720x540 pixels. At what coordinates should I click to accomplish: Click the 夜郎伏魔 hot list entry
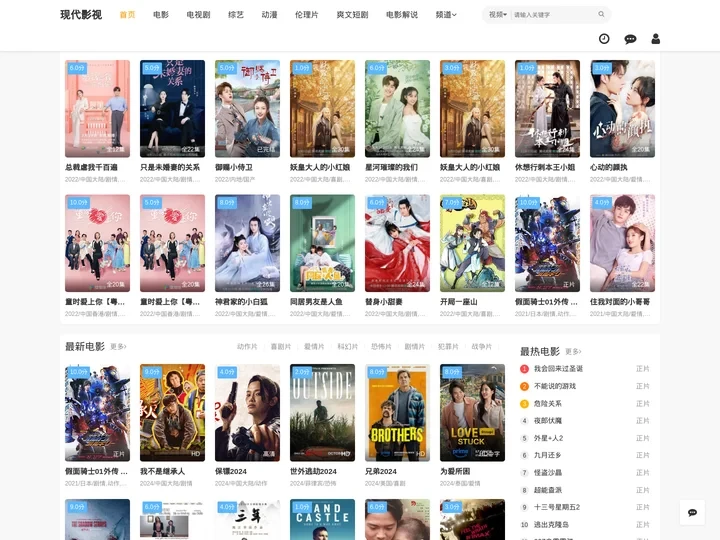click(585, 421)
